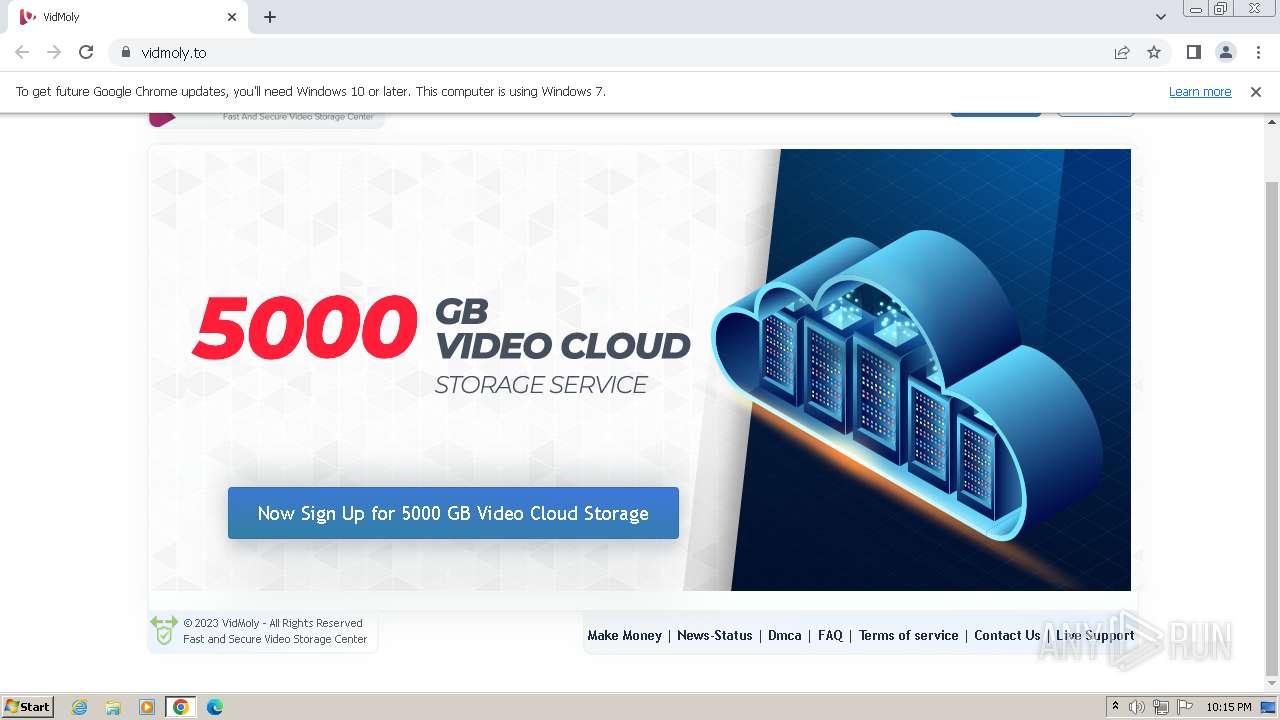Click the volume speaker tray icon
The width and height of the screenshot is (1280, 720).
(x=1137, y=707)
